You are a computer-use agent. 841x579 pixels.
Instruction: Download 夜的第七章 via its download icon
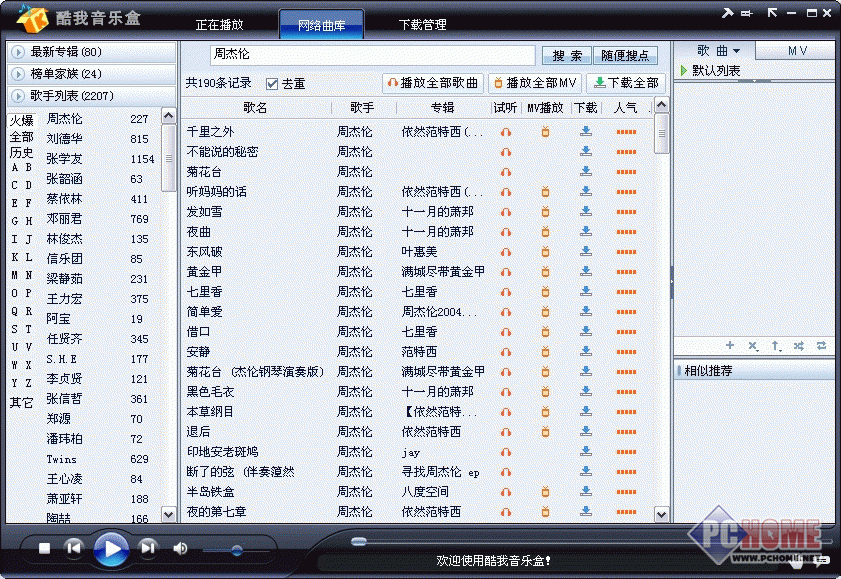586,511
